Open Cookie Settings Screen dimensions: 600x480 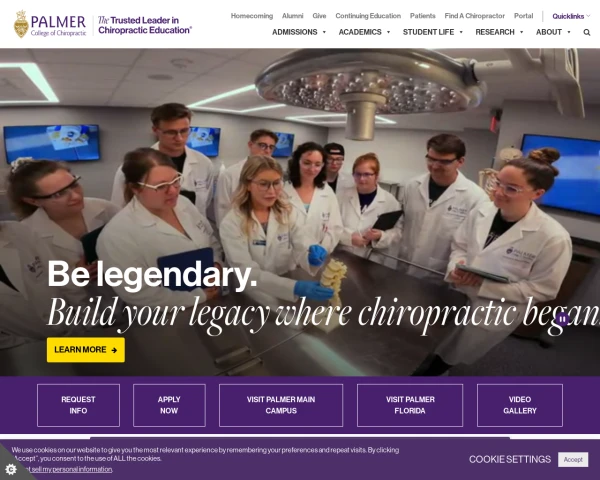(x=510, y=459)
